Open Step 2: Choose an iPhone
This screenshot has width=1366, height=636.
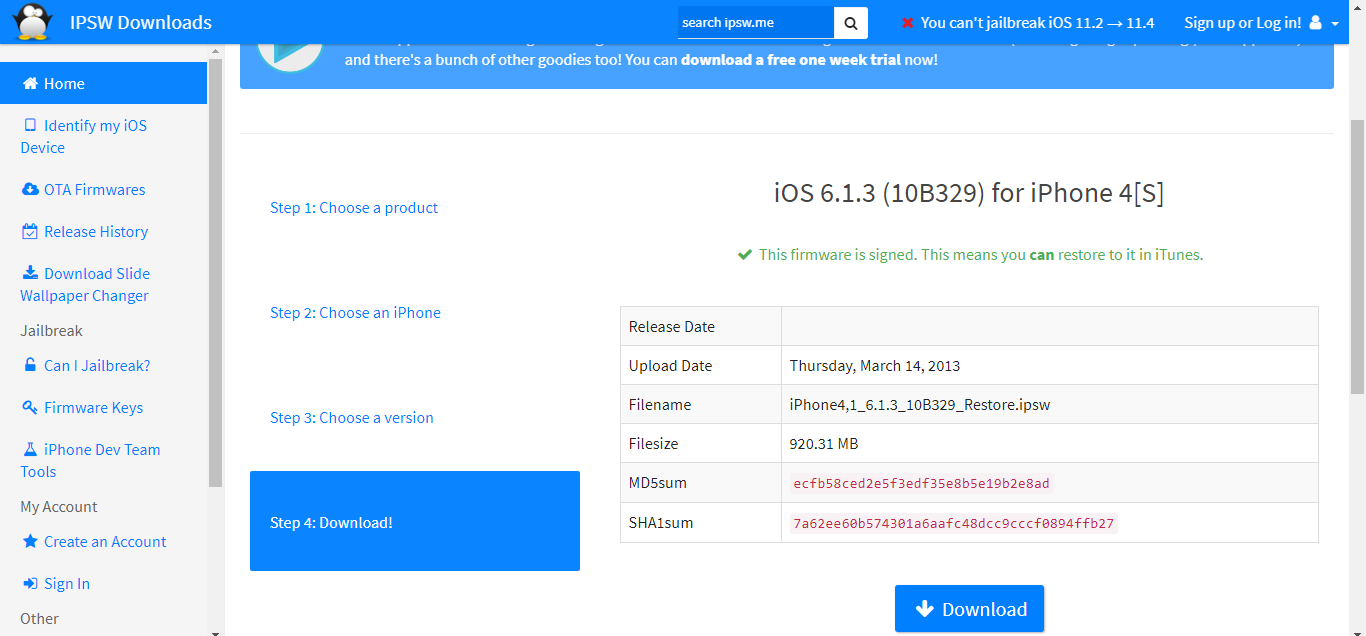pyautogui.click(x=355, y=313)
